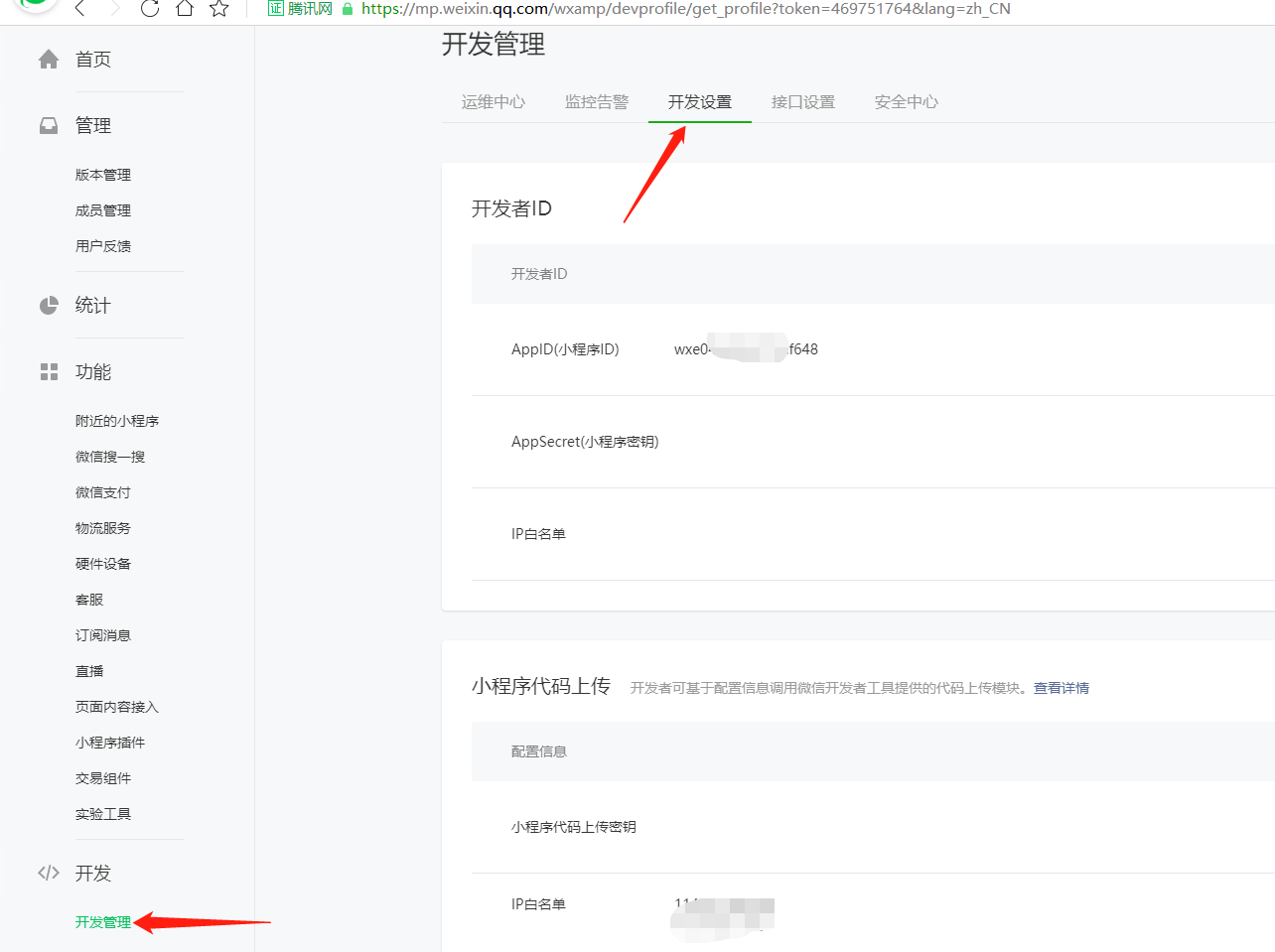Screen dimensions: 1275x952
Task: Open 客服 in sidebar
Action: click(x=89, y=600)
